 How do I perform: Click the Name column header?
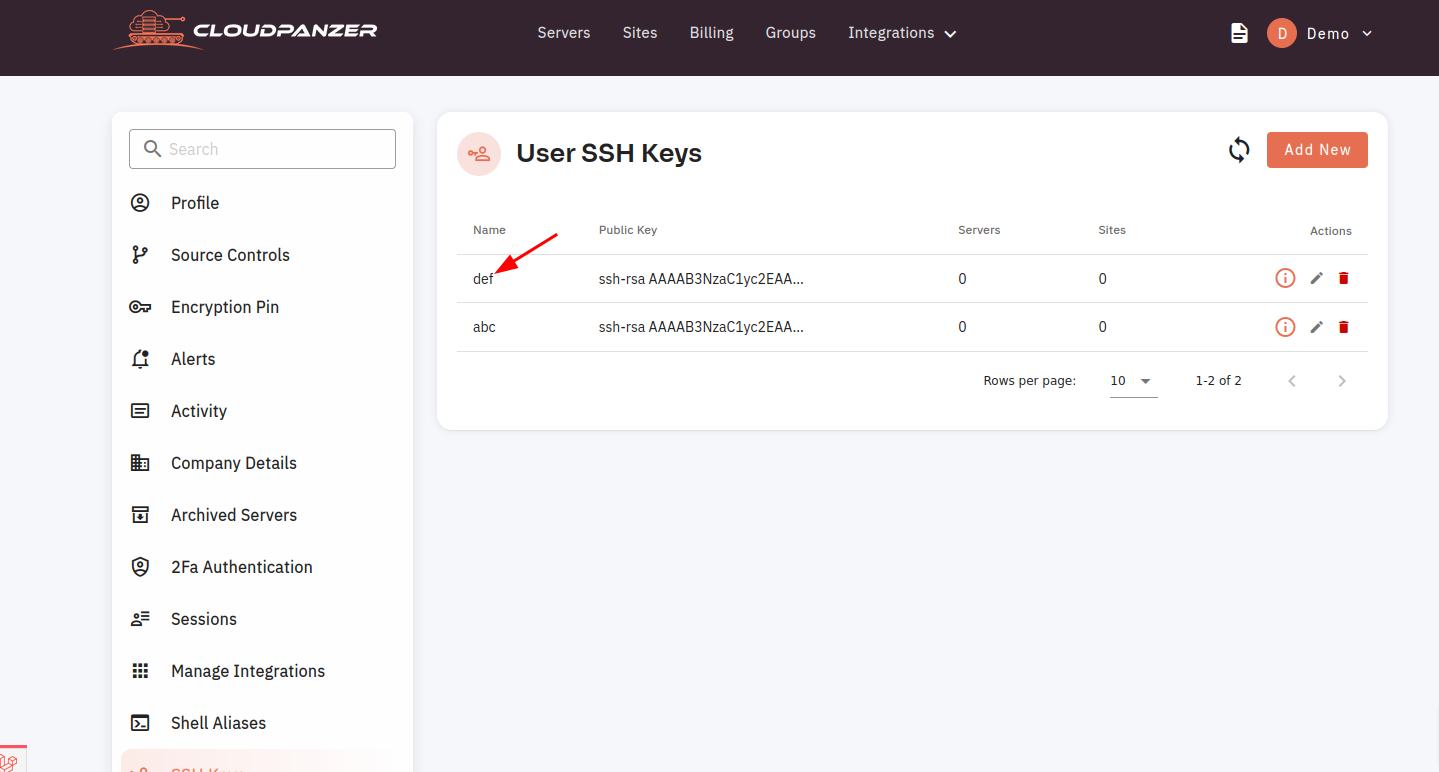(x=489, y=230)
